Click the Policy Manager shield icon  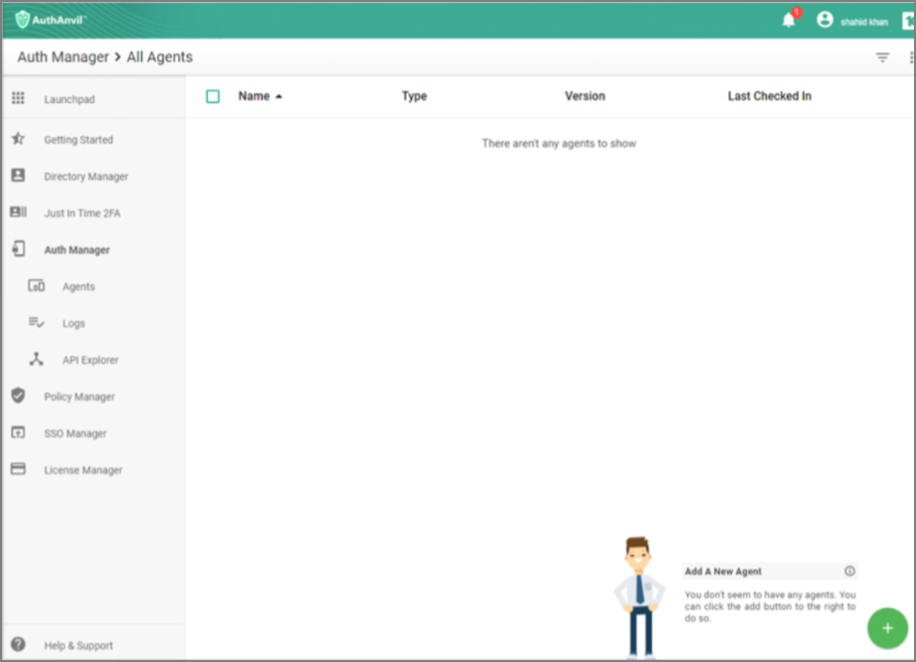tap(18, 396)
